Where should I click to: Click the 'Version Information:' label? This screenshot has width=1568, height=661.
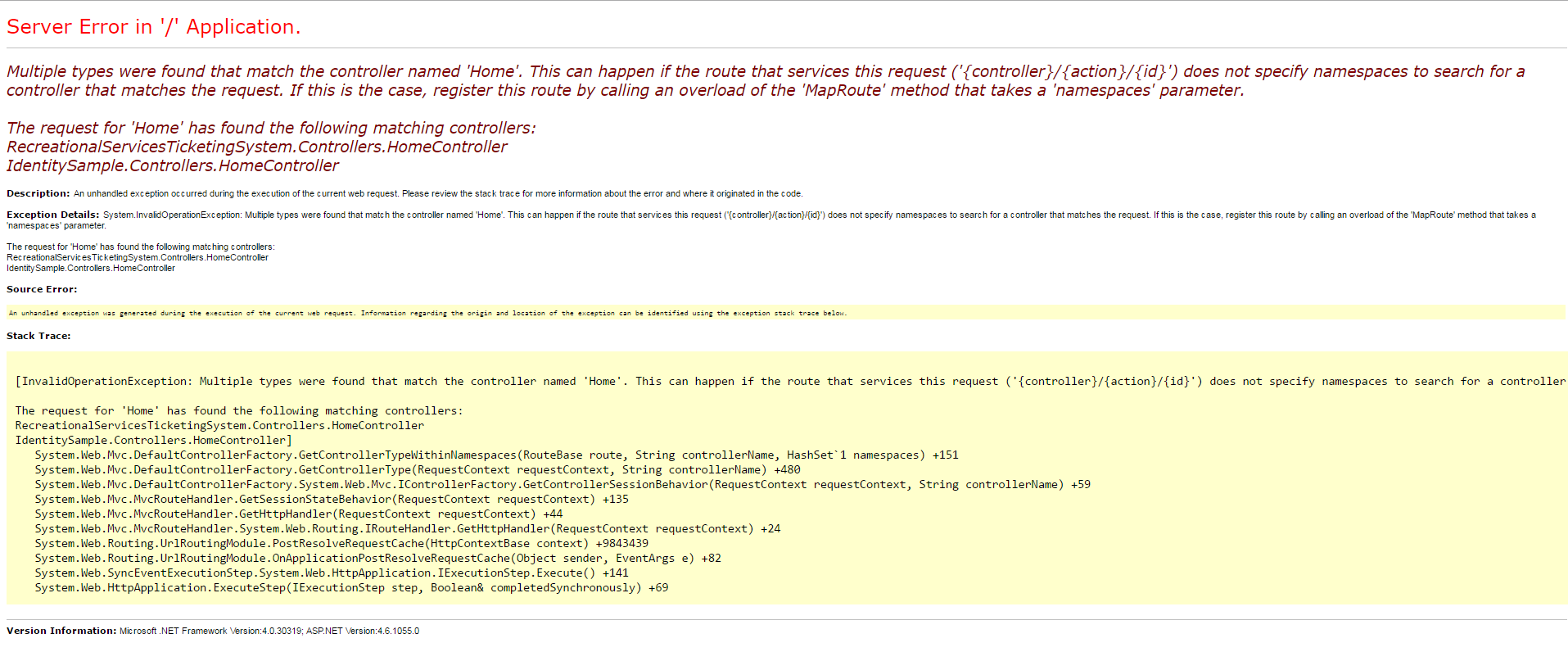[61, 631]
